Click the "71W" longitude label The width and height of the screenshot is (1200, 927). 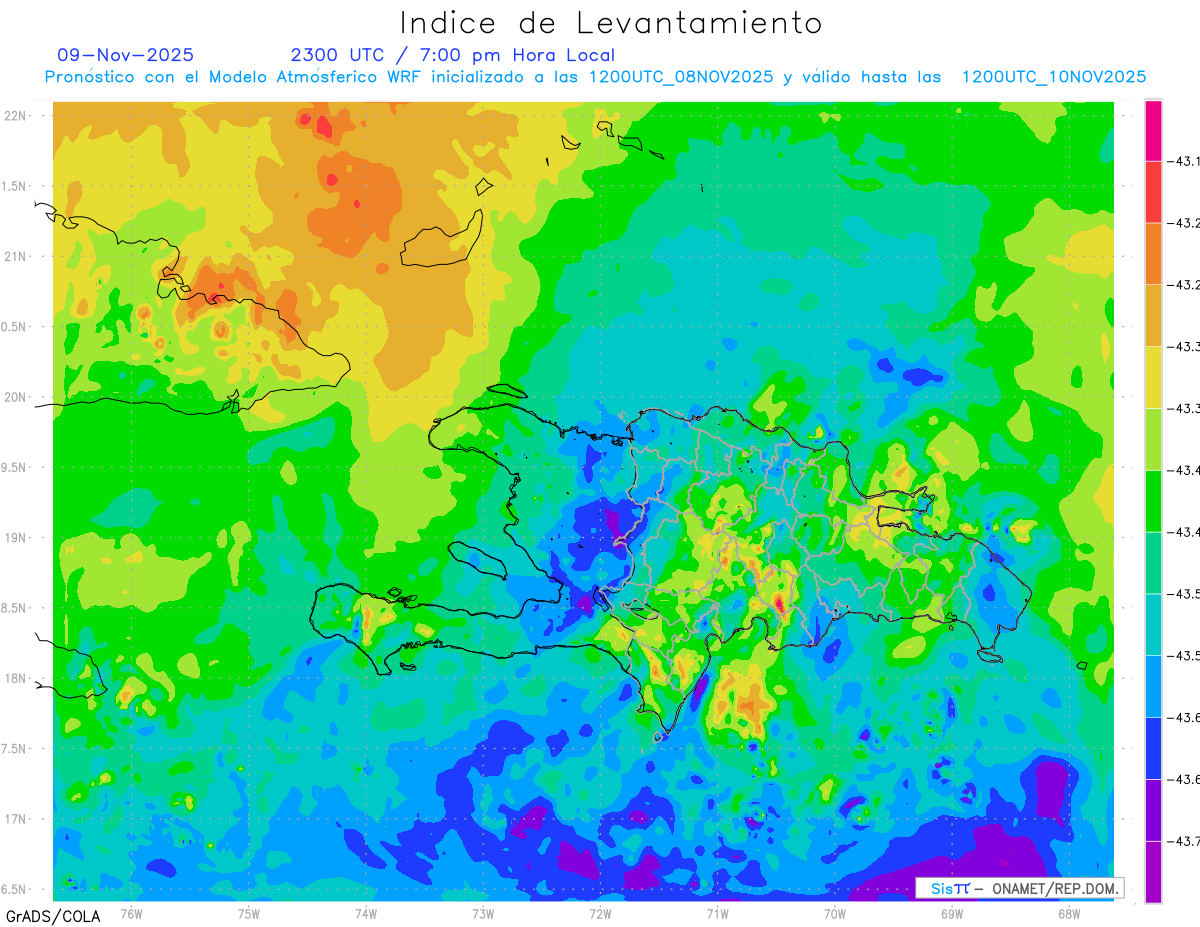coord(717,913)
